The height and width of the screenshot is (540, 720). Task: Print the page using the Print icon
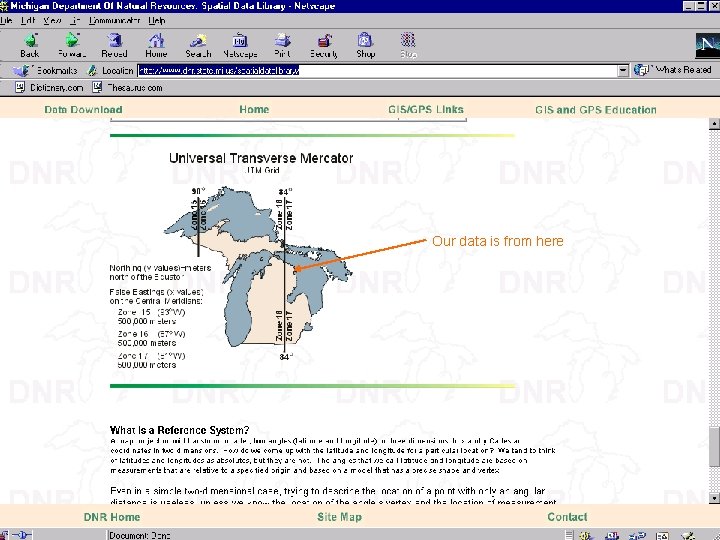point(282,40)
